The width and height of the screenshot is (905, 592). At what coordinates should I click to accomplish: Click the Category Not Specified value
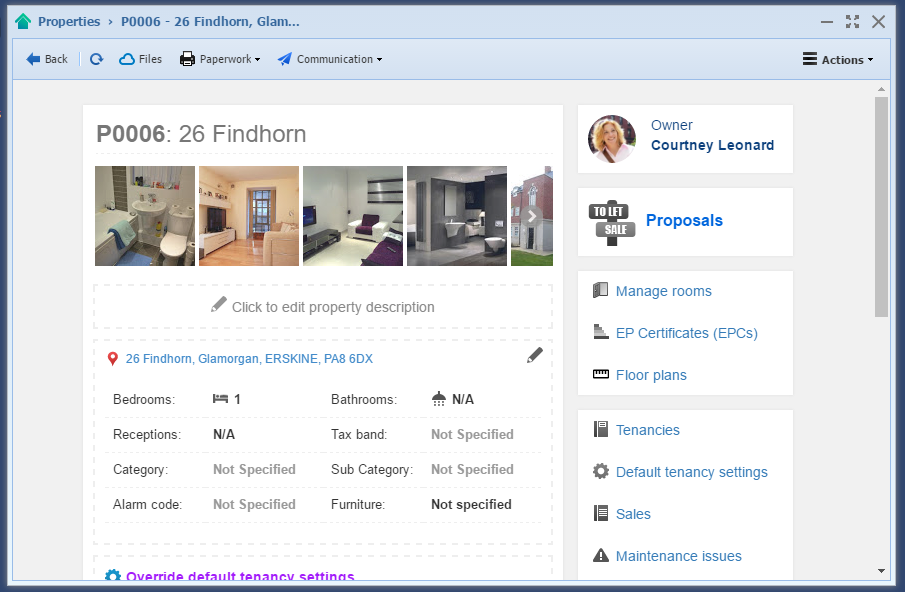pos(254,470)
